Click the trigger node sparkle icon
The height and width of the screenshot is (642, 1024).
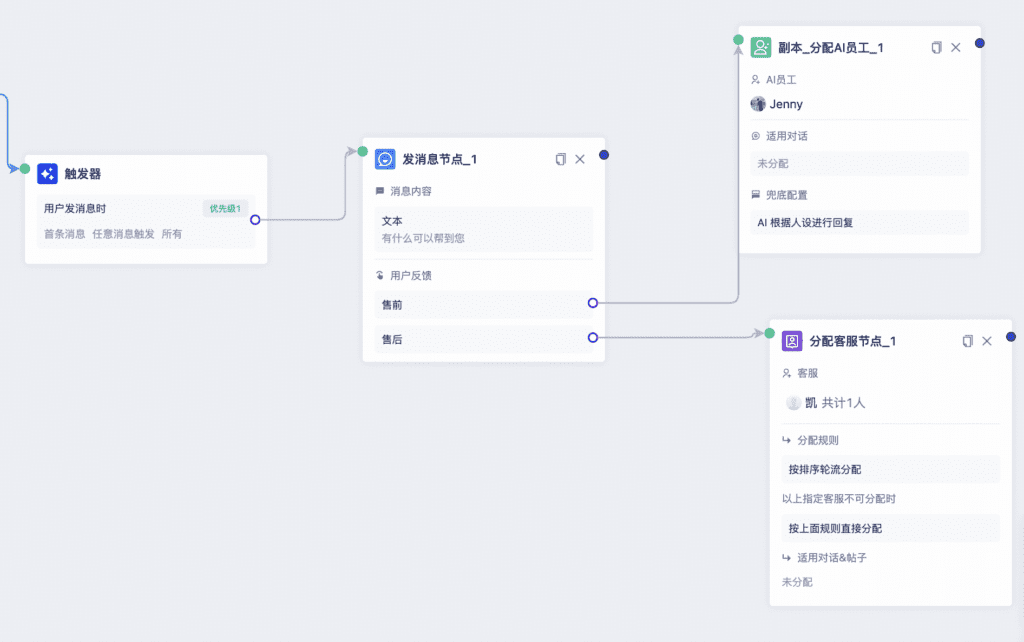[x=48, y=174]
